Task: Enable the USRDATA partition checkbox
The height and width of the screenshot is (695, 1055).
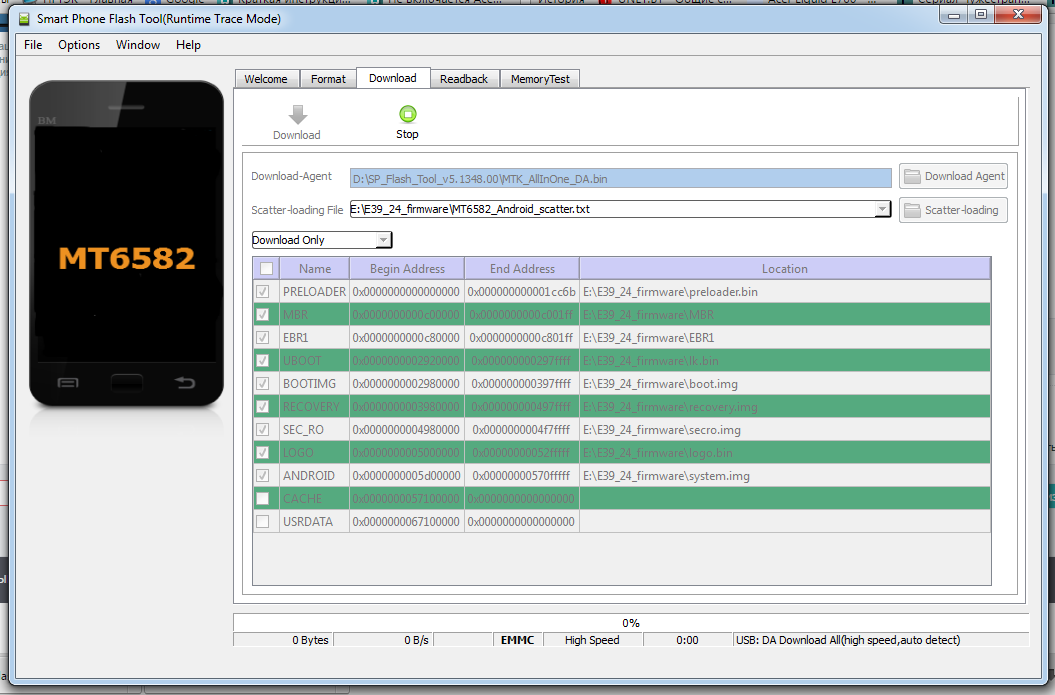Action: coord(262,521)
